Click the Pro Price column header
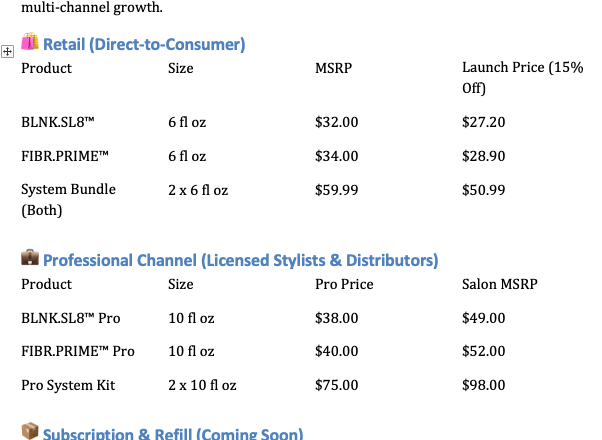Viewport: 602px width, 440px height. [x=344, y=284]
